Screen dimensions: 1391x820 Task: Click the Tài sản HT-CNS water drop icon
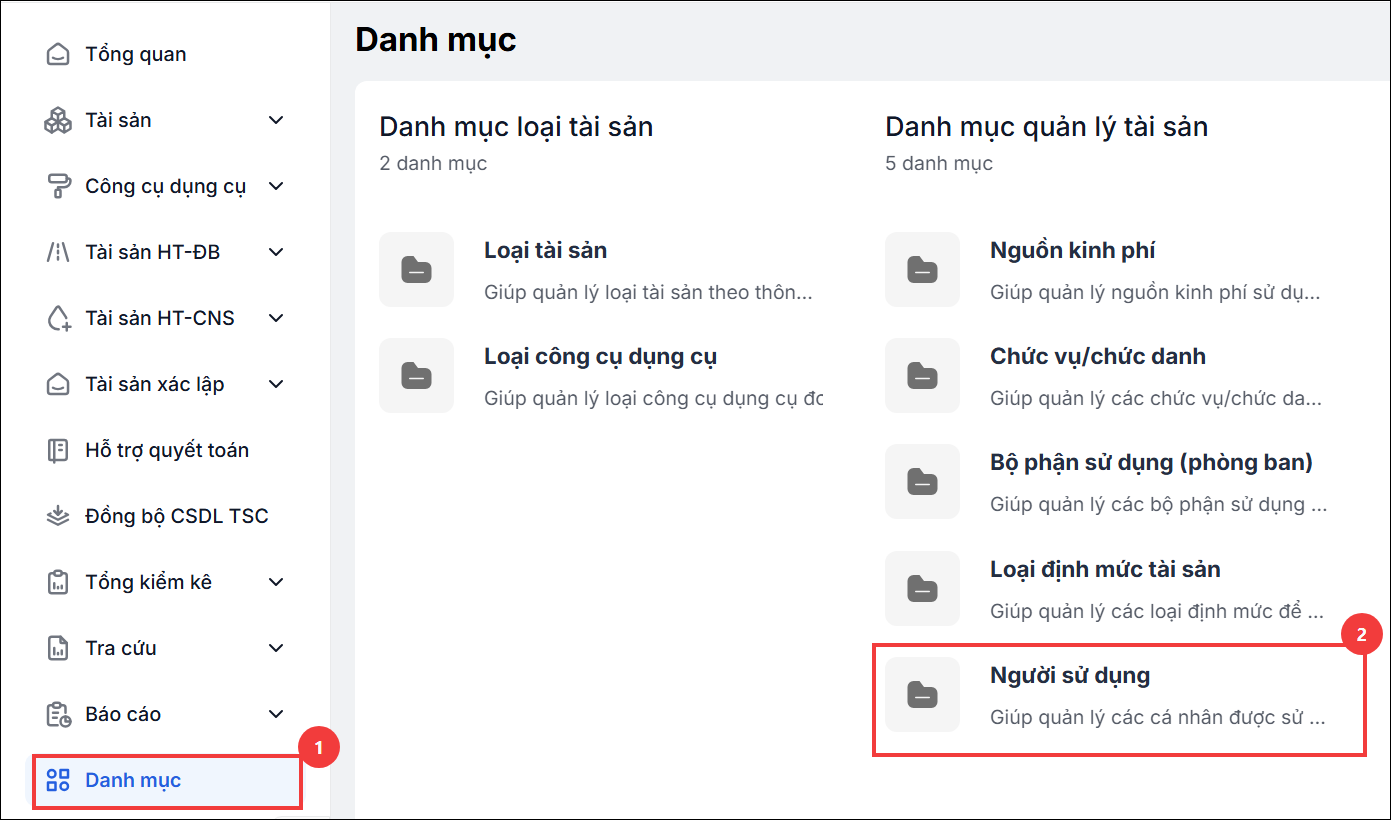(58, 318)
